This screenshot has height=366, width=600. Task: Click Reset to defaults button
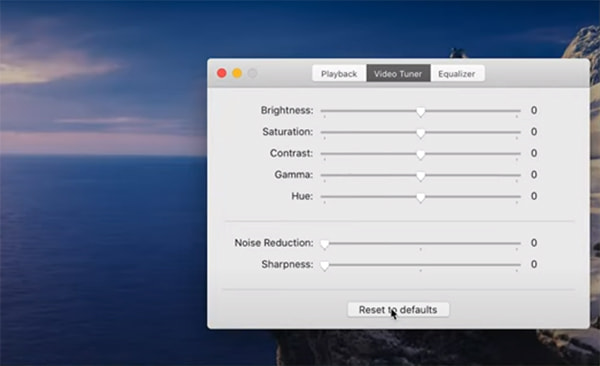pyautogui.click(x=398, y=310)
